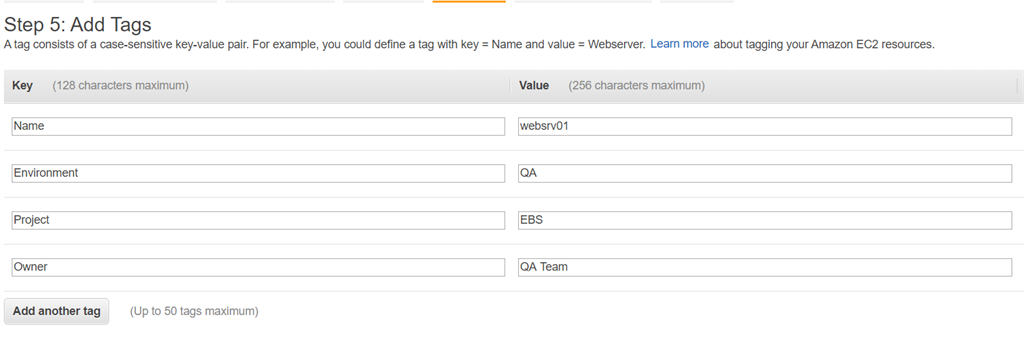Click the Name key input field

pyautogui.click(x=258, y=126)
